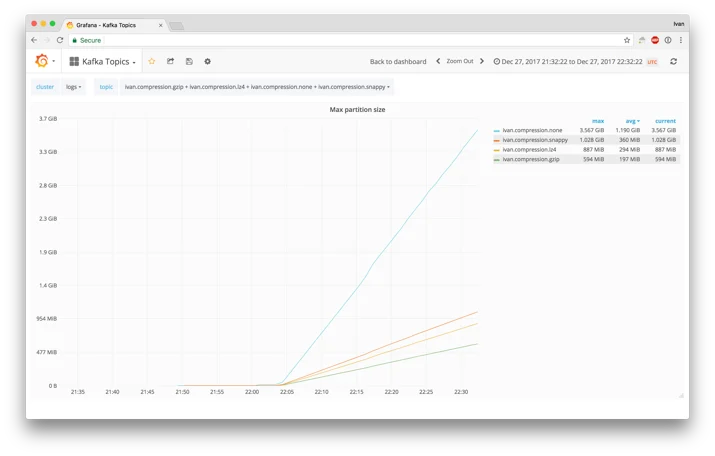Click the ivan.compression.snappy orange color swatch
This screenshot has width=715, height=456.
click(497, 140)
